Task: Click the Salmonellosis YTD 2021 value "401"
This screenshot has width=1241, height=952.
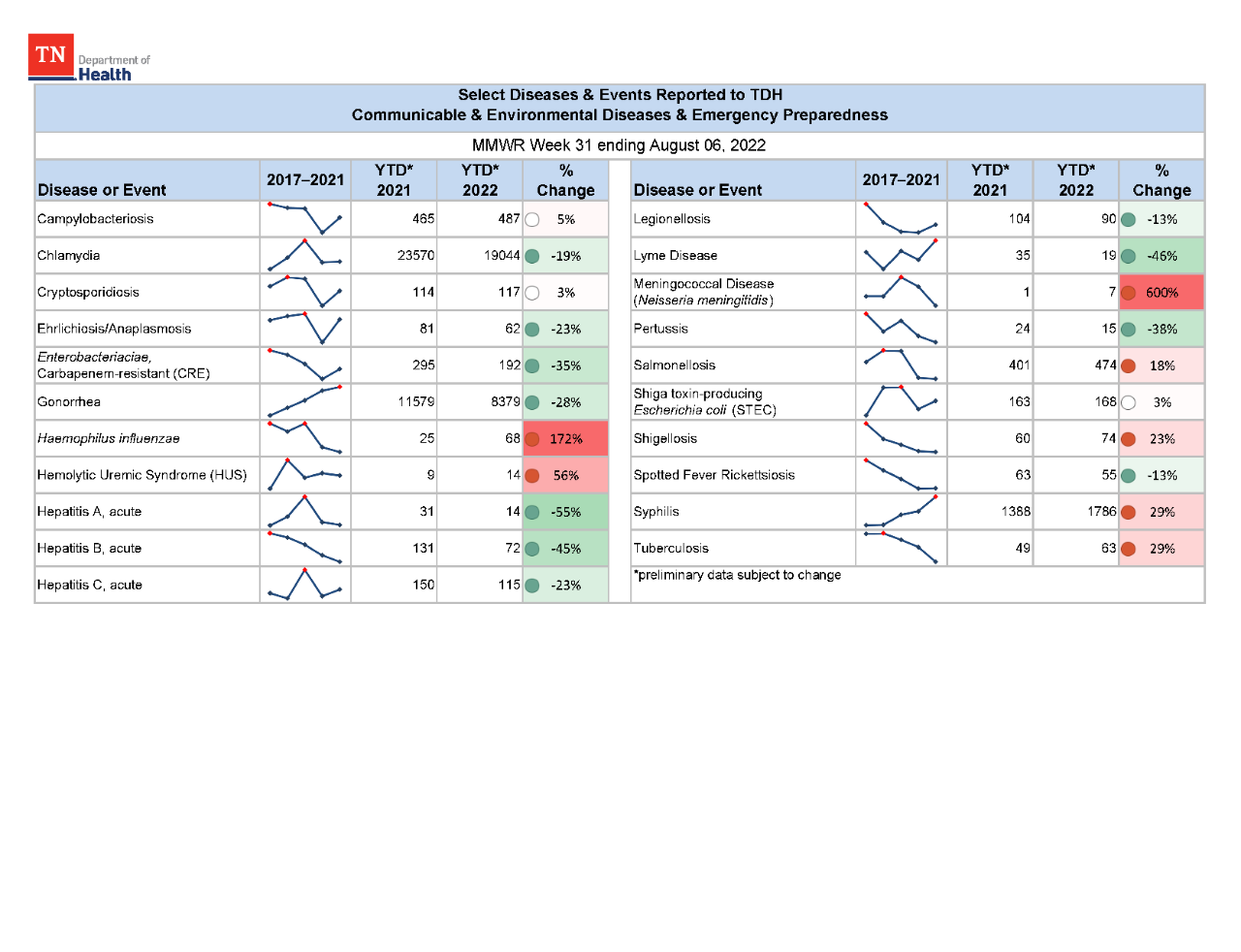Action: (x=1019, y=365)
